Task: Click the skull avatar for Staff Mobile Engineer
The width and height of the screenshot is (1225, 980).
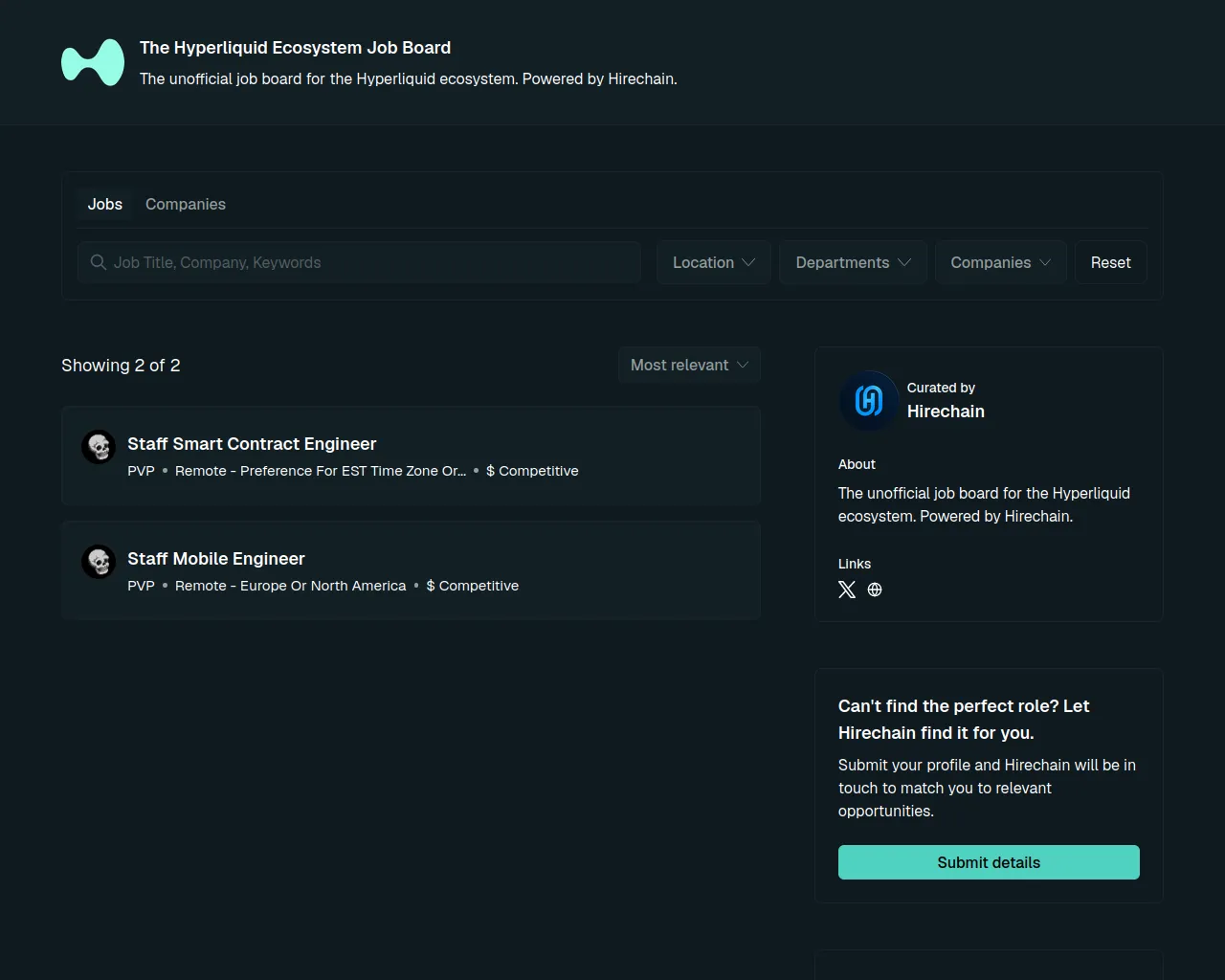Action: tap(99, 562)
